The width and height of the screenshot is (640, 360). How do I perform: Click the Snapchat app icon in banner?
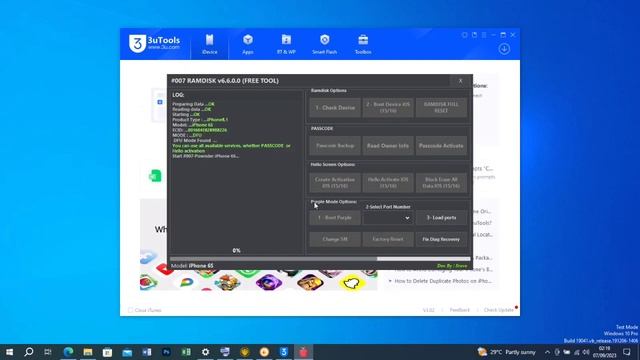click(x=352, y=282)
